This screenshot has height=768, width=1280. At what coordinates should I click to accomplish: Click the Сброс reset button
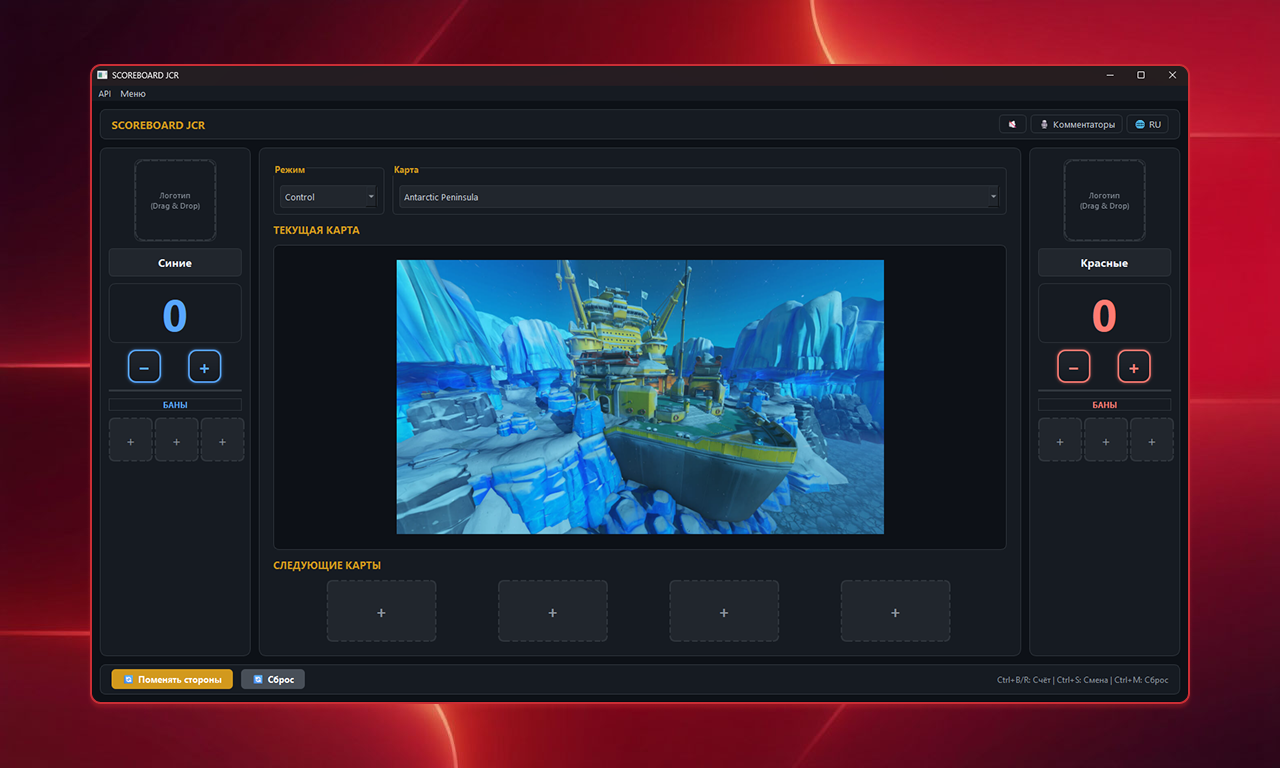coord(273,679)
